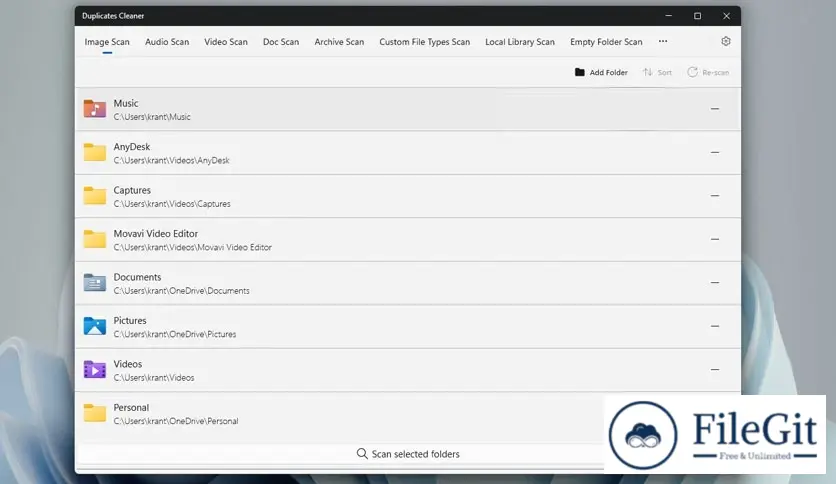The width and height of the screenshot is (836, 484).
Task: Click path C:\Users\krant\OneDrive\Personal
Action: 175,421
